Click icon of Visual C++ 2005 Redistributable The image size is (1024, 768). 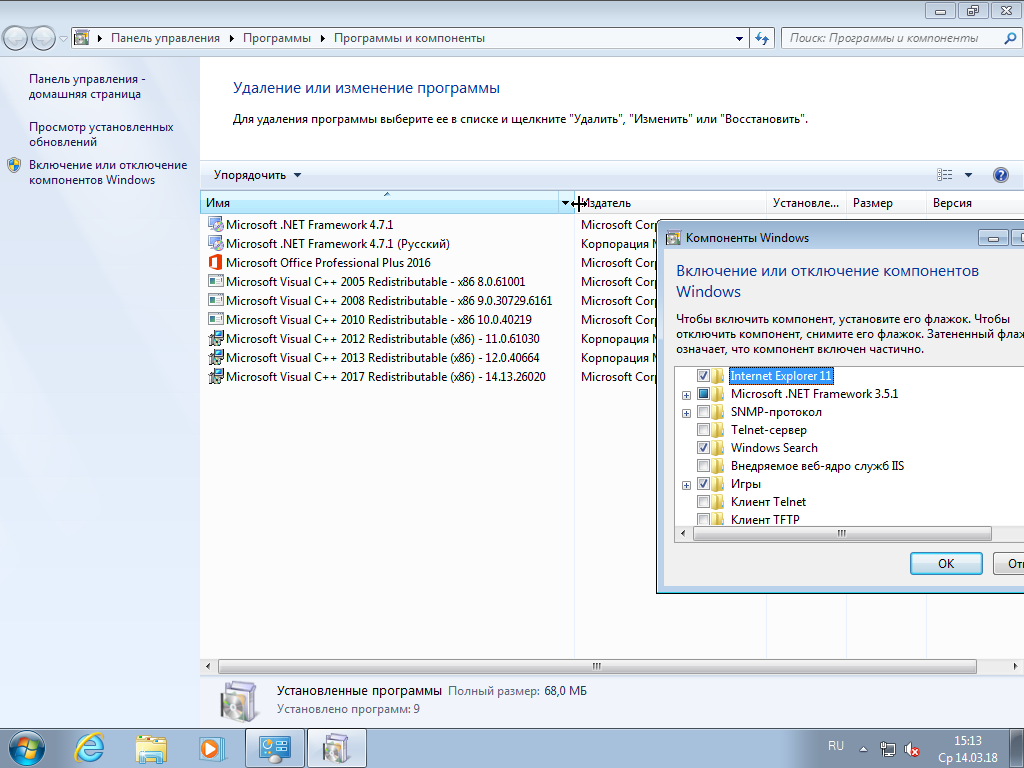click(216, 281)
